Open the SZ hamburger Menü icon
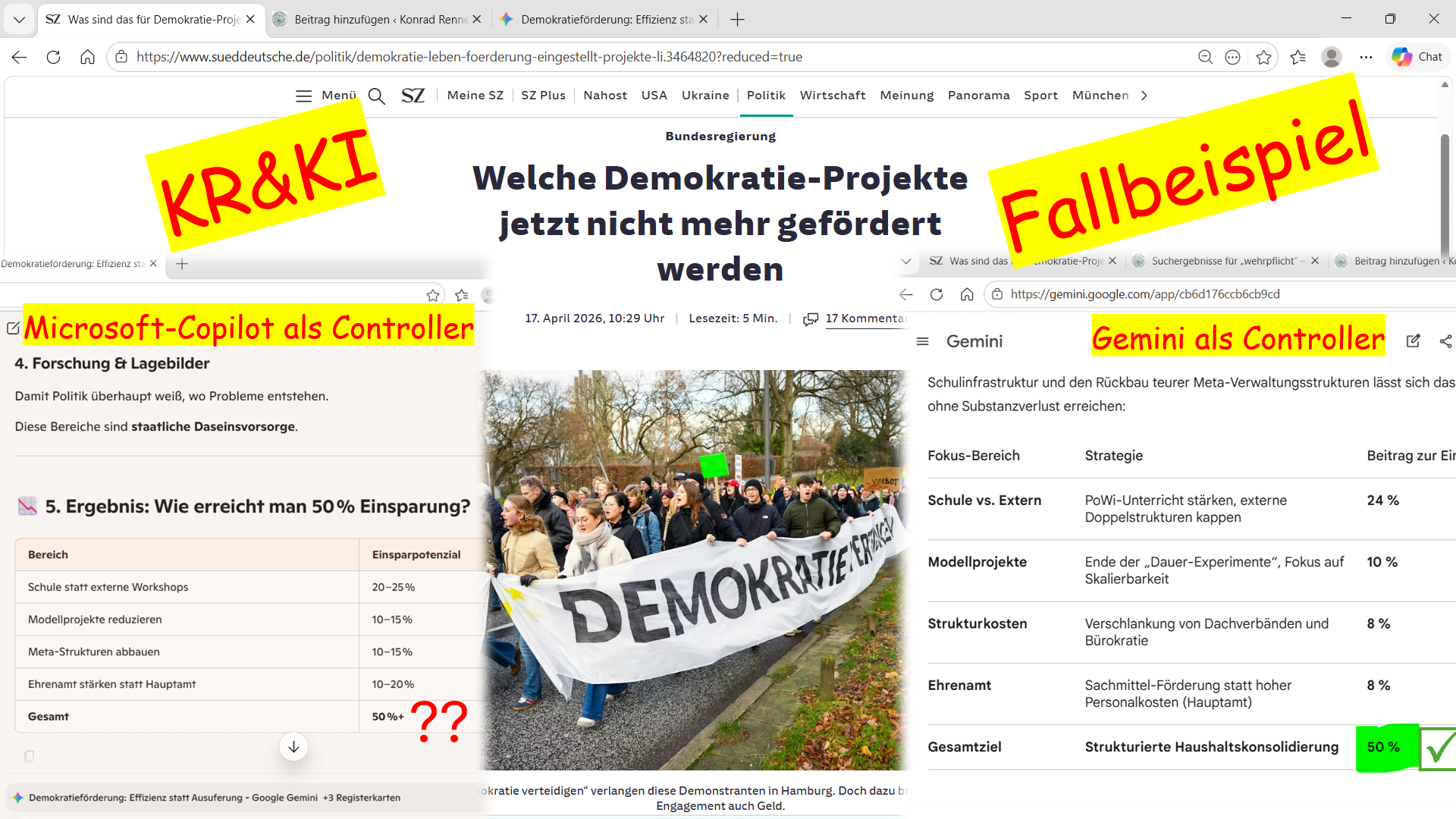 [x=303, y=96]
